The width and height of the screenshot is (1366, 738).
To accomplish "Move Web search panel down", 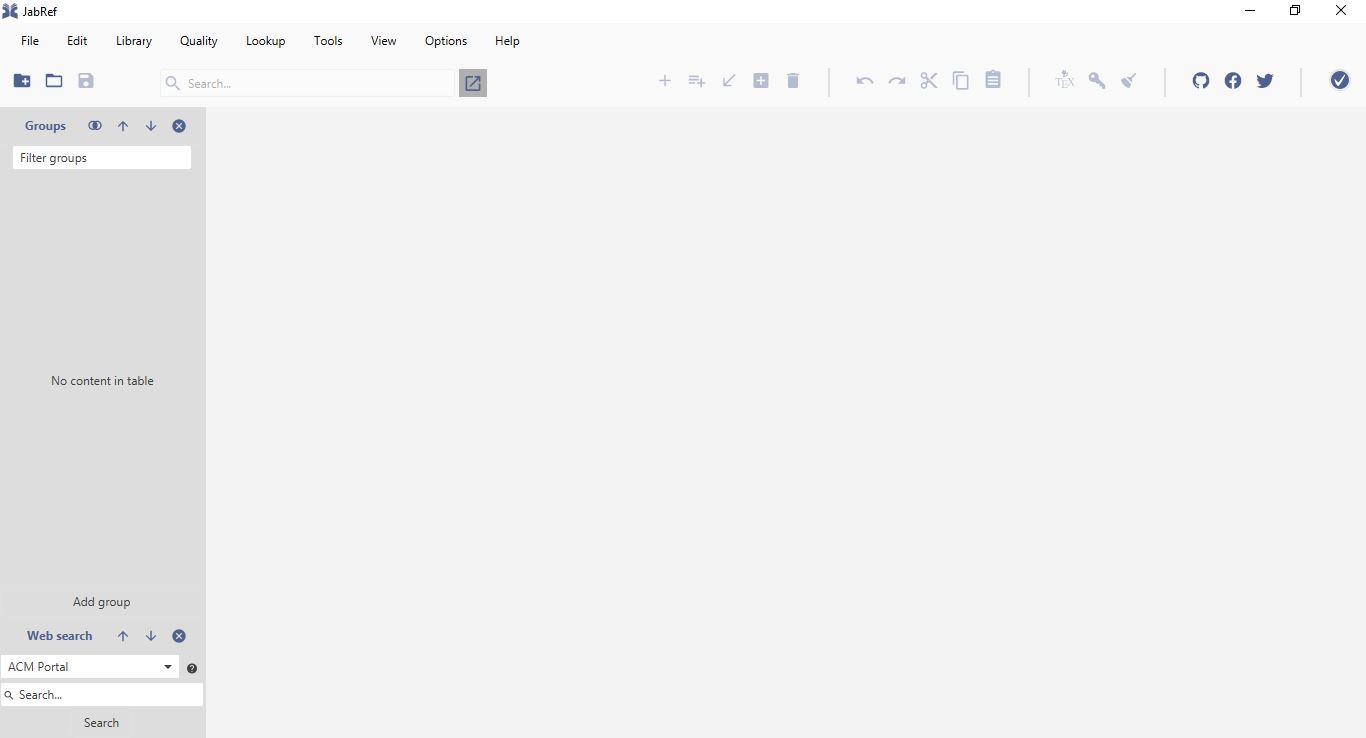I will (151, 636).
